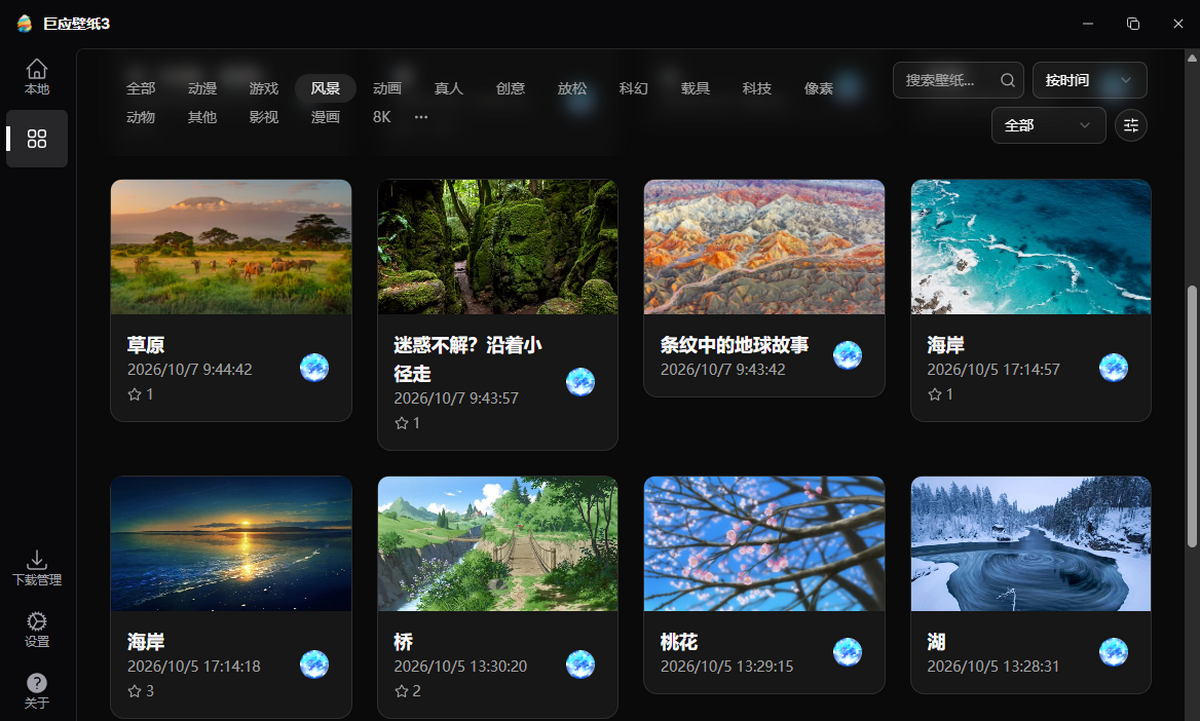Click the author avatar on 湖 card

(x=1114, y=652)
